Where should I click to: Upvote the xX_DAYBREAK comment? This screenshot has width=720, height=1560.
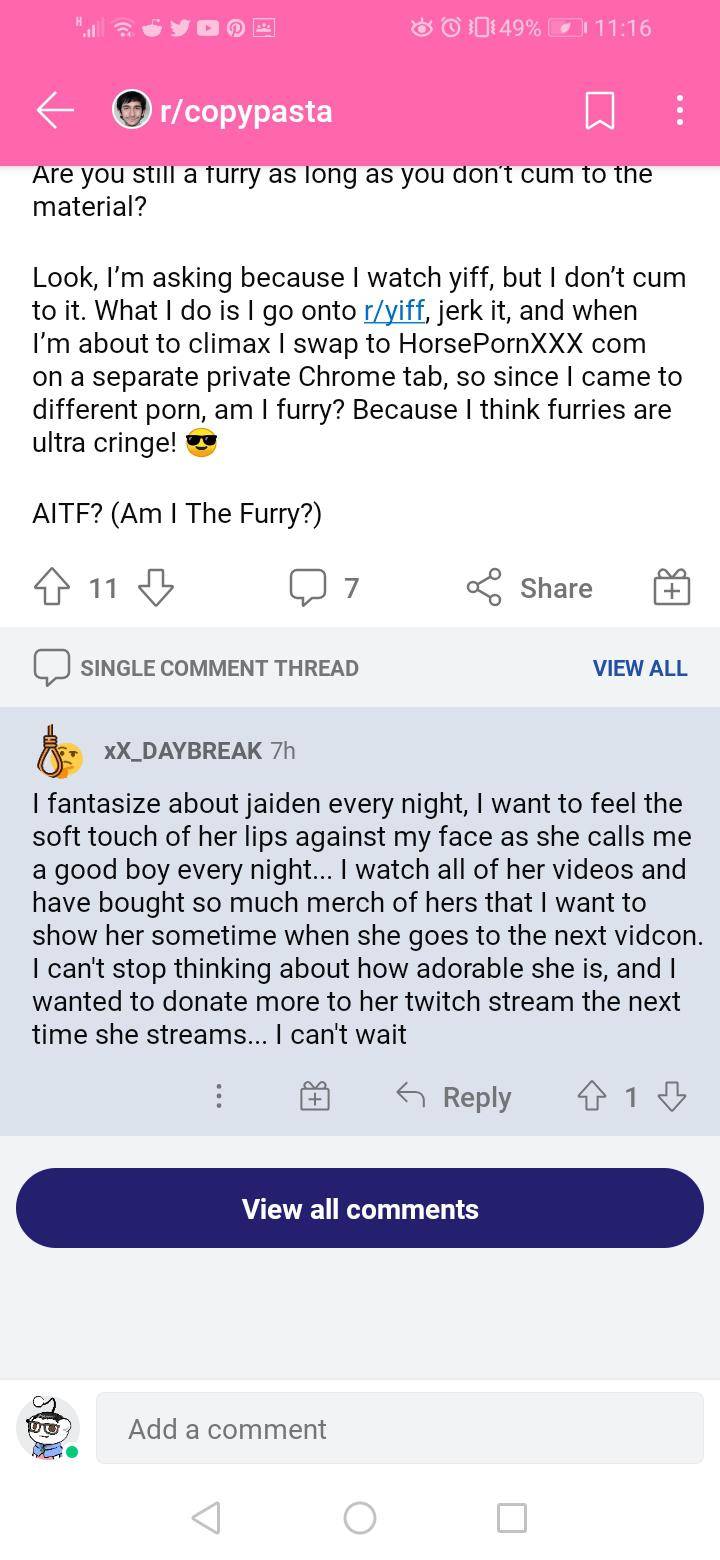(591, 1097)
